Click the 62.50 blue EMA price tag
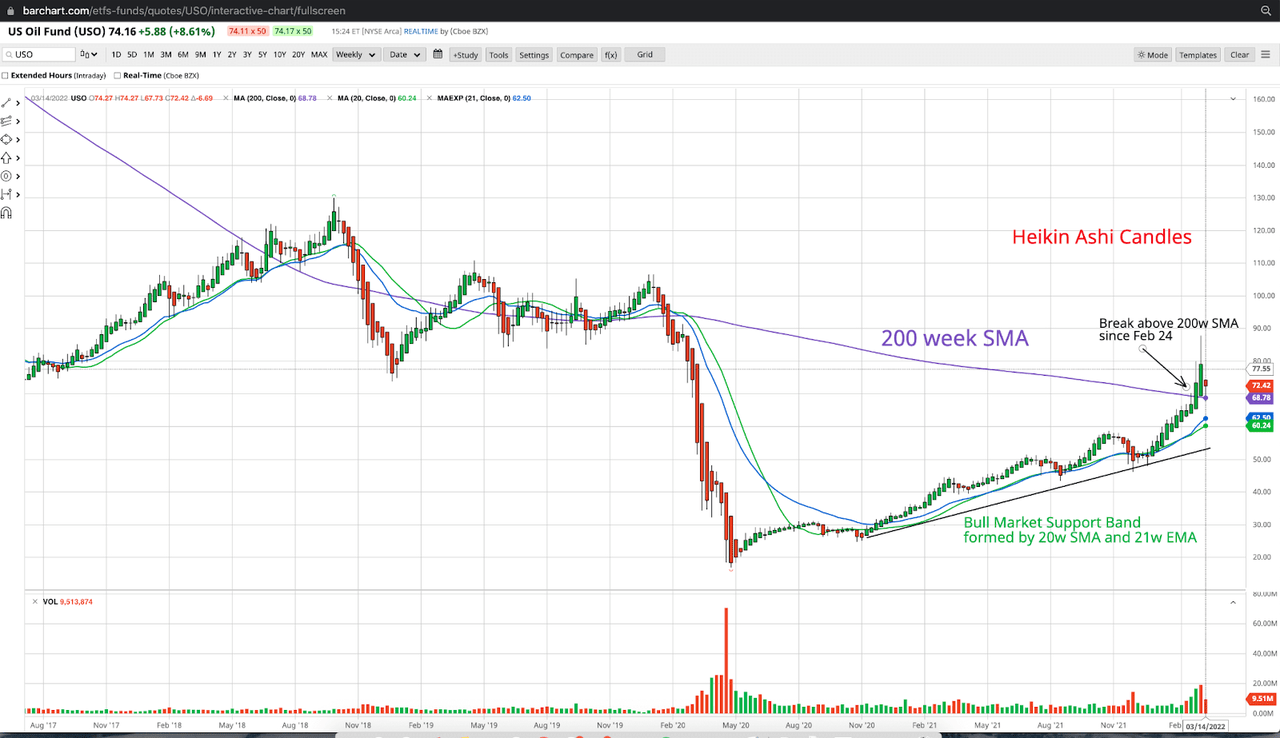 coord(1260,418)
